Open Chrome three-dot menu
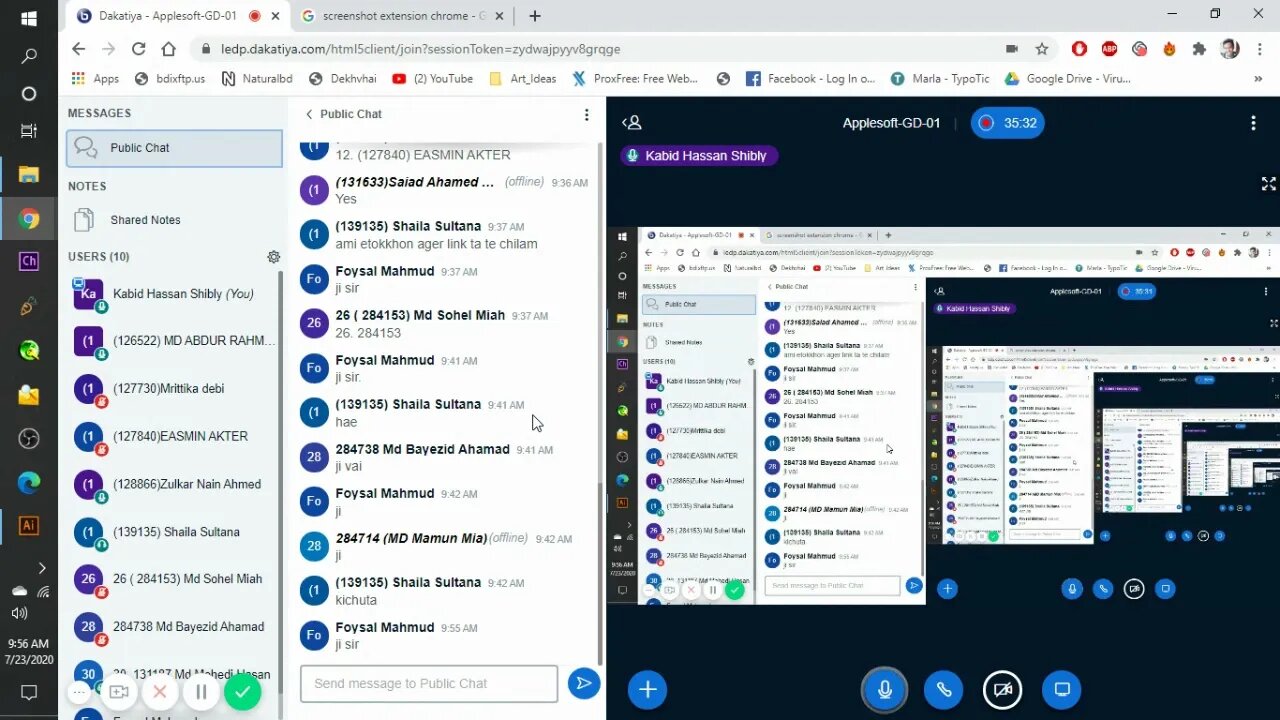1280x720 pixels. click(x=1259, y=48)
